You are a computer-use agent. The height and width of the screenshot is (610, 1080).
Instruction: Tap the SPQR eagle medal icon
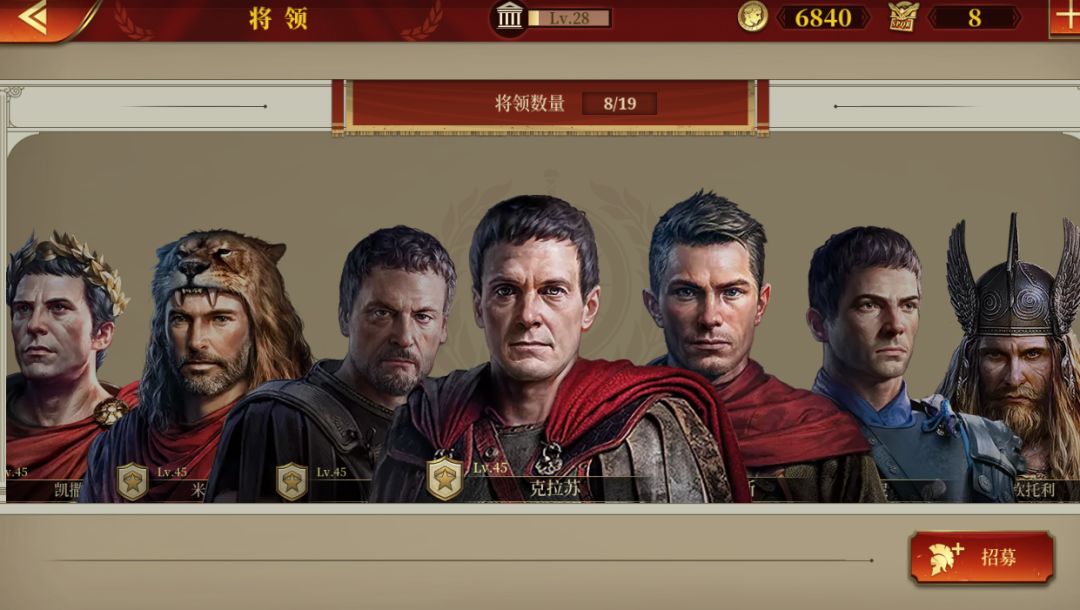click(x=903, y=17)
